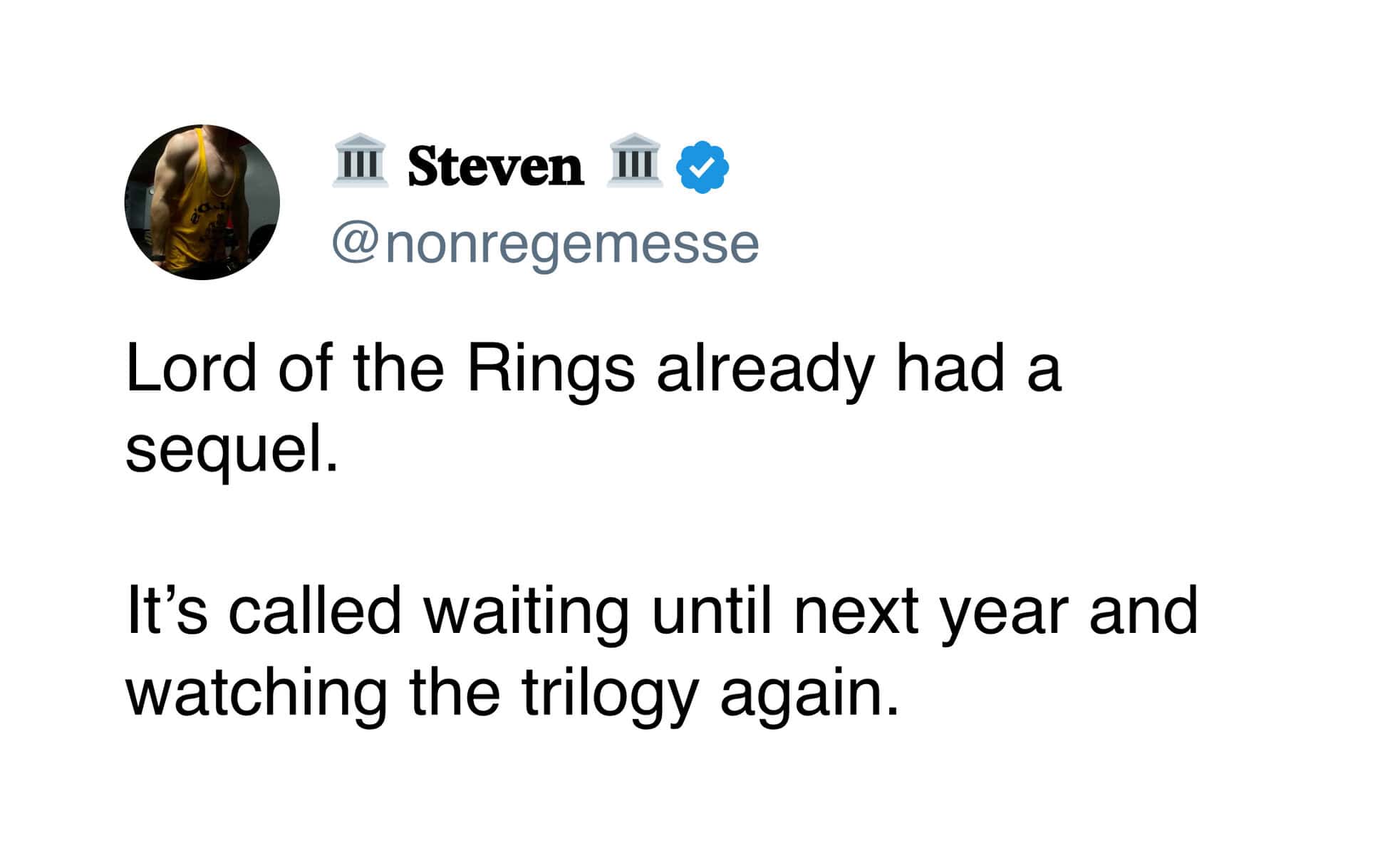Click the building emoji before Steven
This screenshot has height=856, width=1400.
pos(361,161)
